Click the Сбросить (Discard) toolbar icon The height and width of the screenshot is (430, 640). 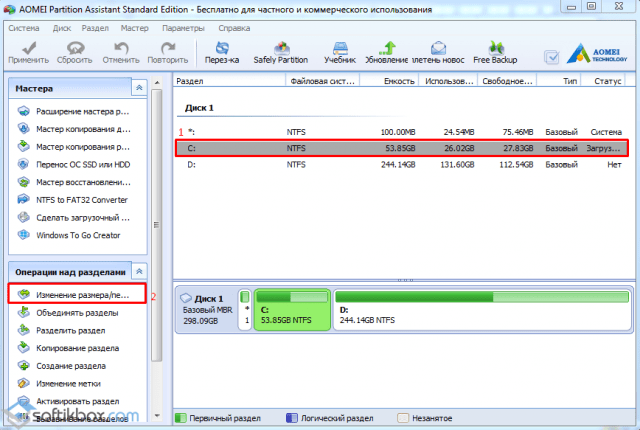point(75,48)
